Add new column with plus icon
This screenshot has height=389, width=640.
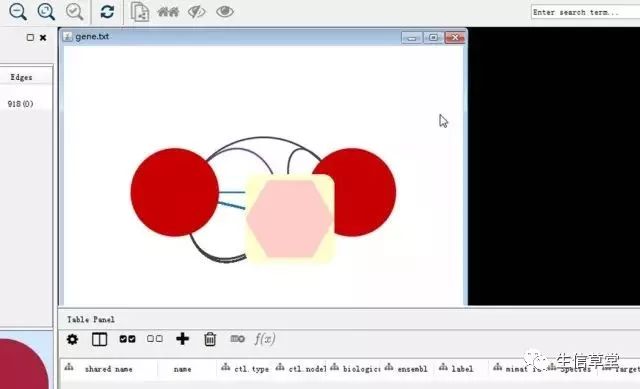point(182,339)
